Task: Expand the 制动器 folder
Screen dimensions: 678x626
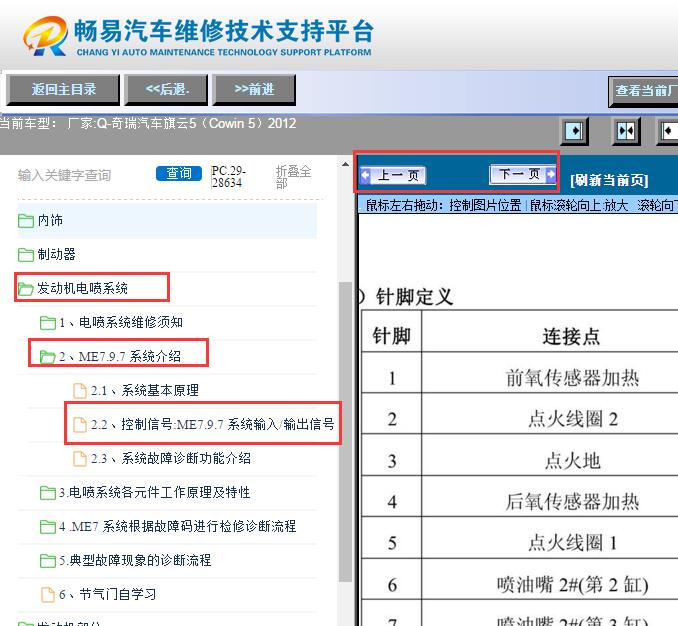Action: pos(167,254)
